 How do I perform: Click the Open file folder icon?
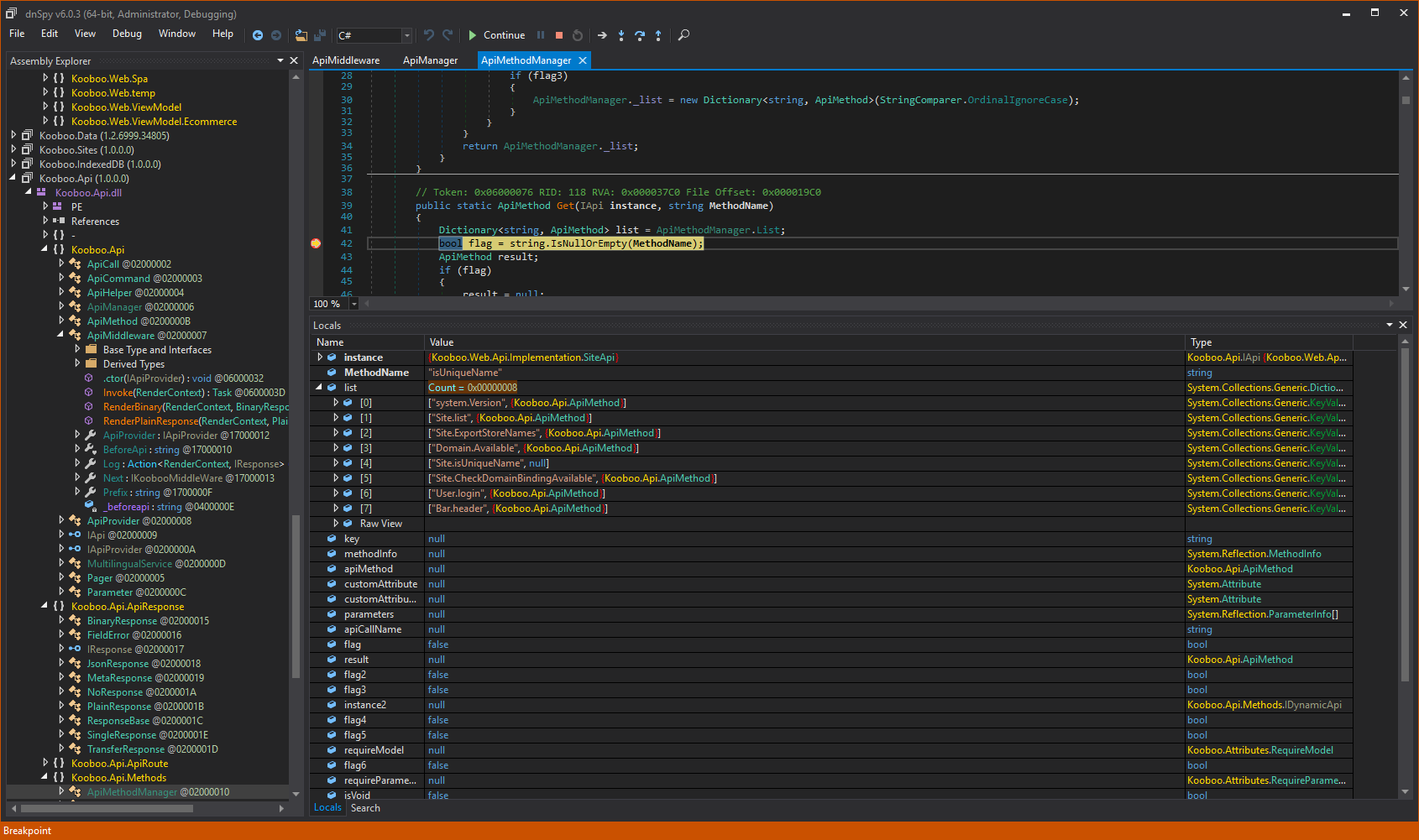tap(301, 35)
